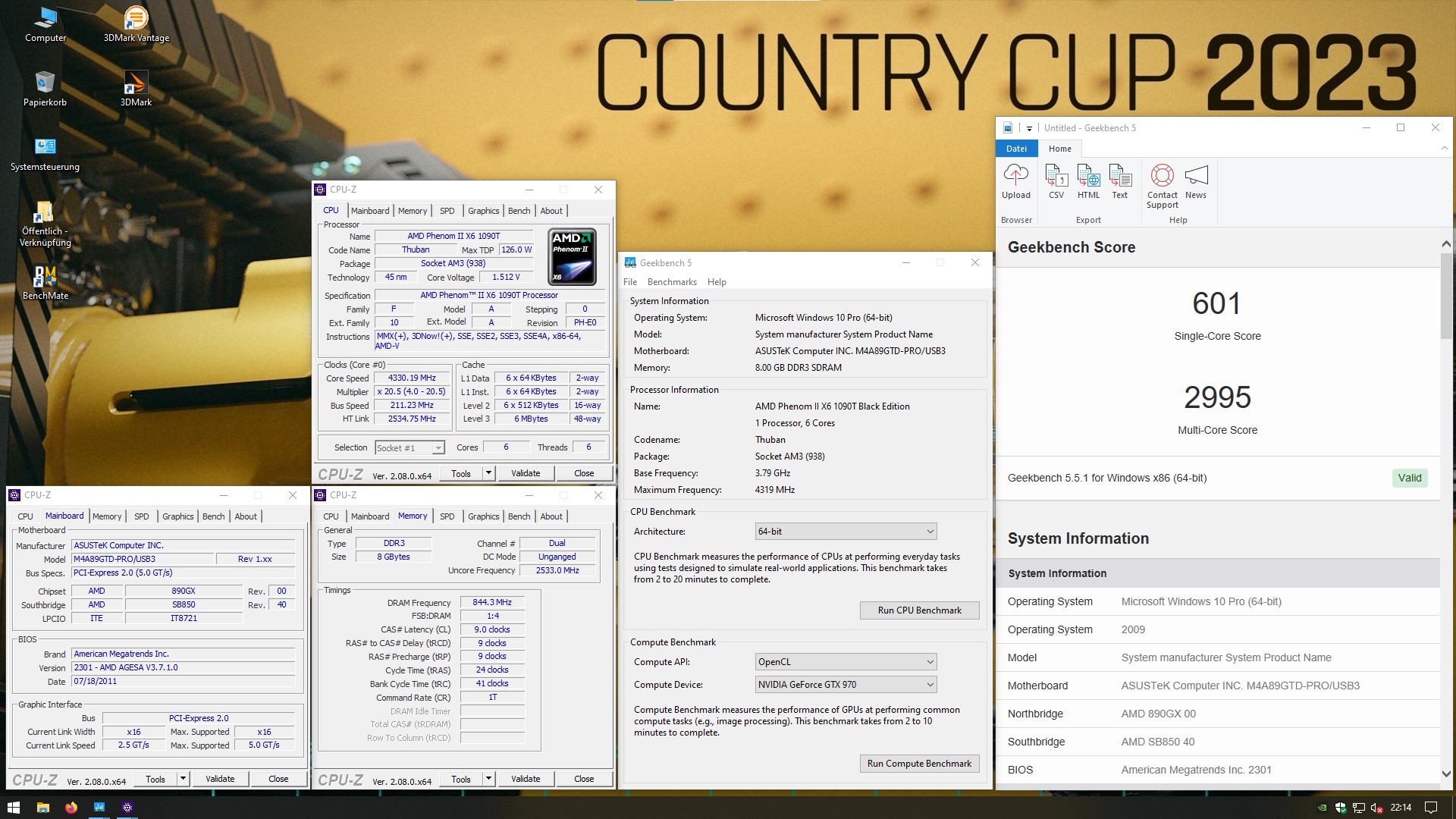Export results as Text
Screen dimensions: 1456x819
(x=1120, y=182)
